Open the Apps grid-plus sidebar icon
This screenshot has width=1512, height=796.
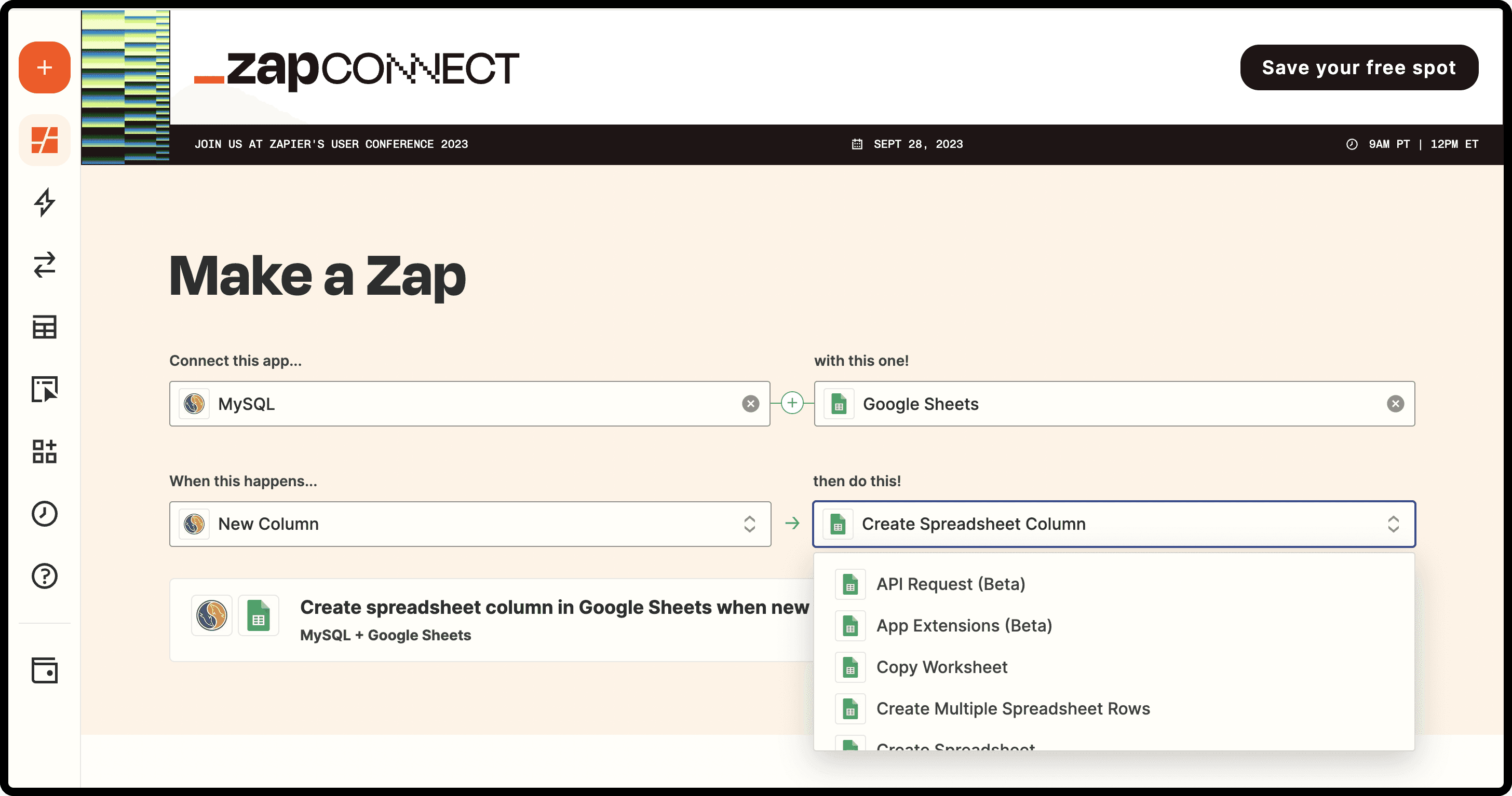(45, 451)
